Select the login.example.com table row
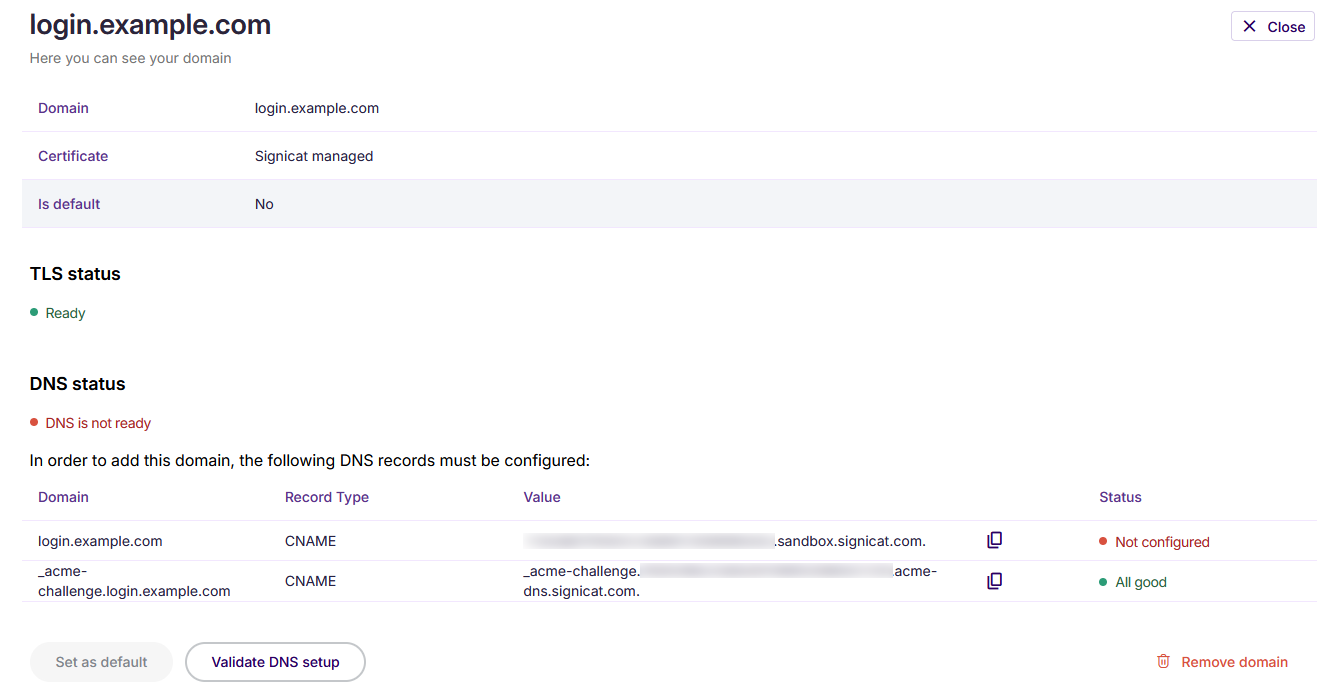This screenshot has width=1317, height=691. 100,541
